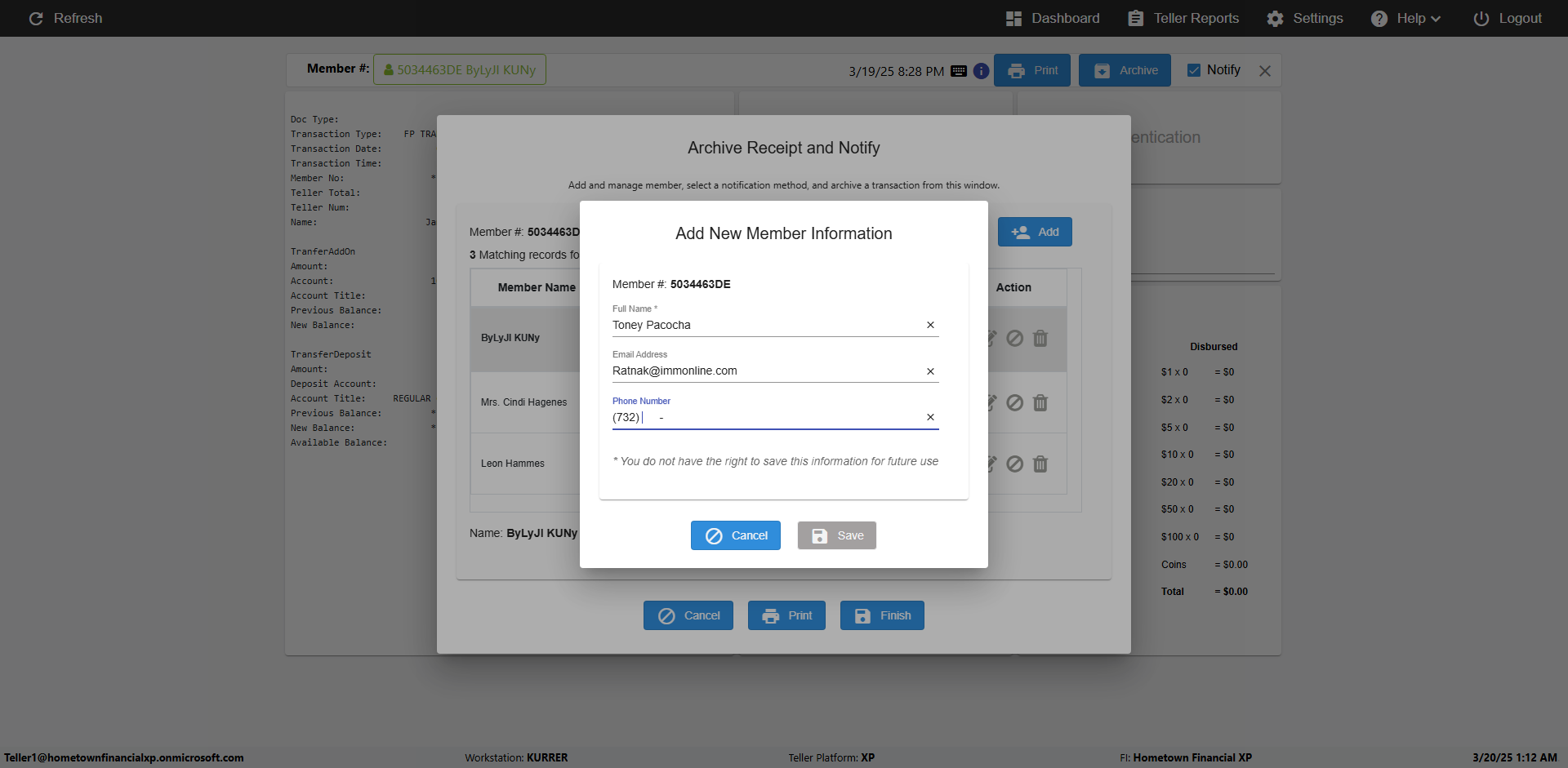This screenshot has width=1568, height=768.
Task: Click the Disbursed heading
Action: click(1214, 347)
